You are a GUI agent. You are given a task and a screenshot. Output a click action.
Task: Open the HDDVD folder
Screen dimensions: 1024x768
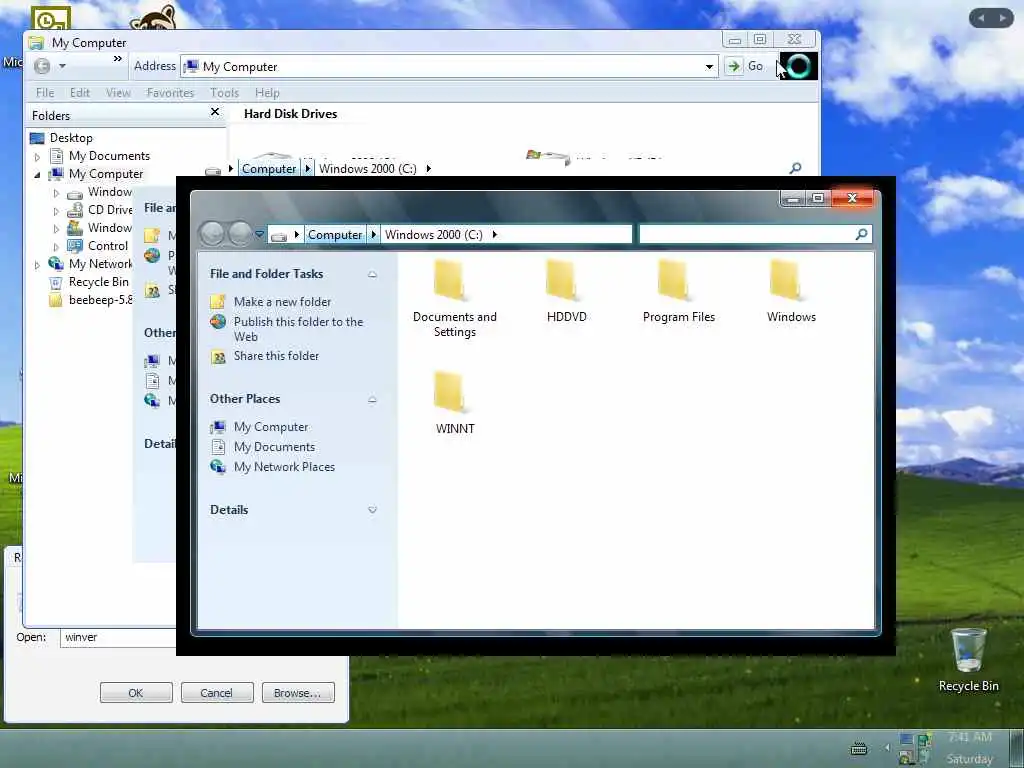point(566,292)
